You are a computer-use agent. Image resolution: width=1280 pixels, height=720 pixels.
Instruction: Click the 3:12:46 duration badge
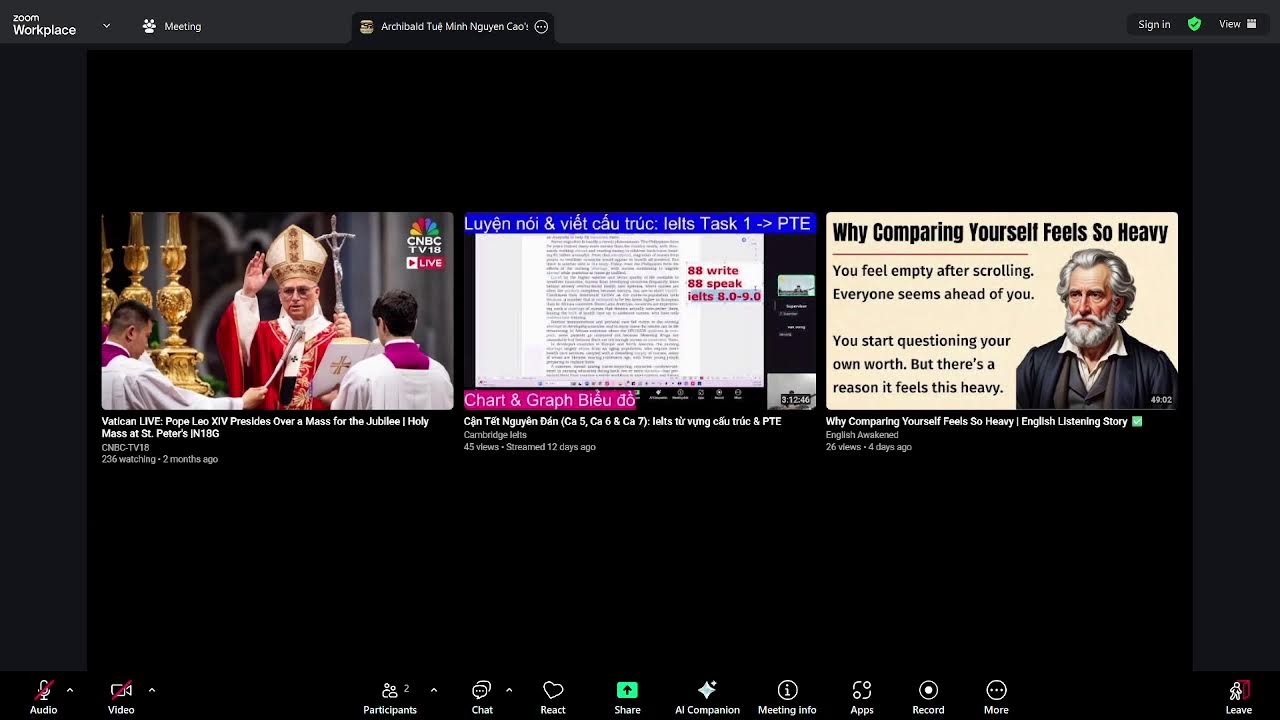796,400
